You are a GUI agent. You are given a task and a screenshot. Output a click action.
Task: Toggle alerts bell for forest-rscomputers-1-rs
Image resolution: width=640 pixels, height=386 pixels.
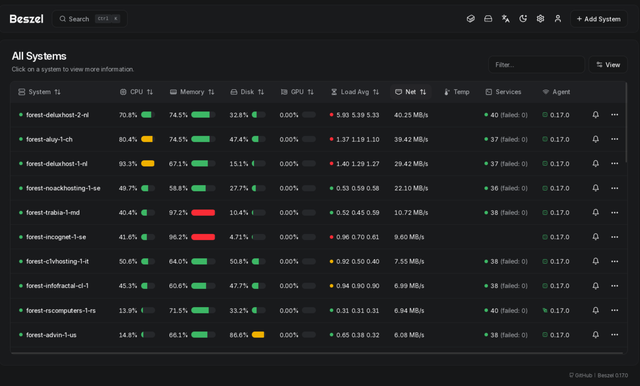(596, 310)
